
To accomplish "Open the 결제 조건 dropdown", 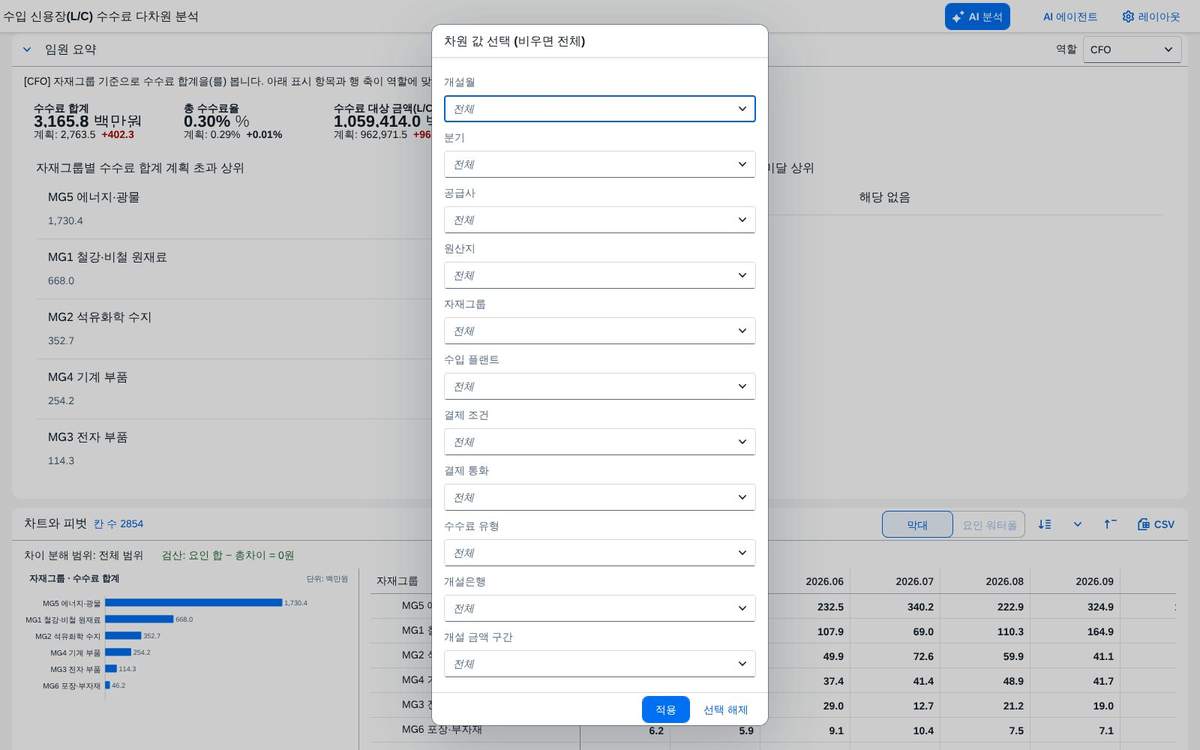I will tap(599, 442).
